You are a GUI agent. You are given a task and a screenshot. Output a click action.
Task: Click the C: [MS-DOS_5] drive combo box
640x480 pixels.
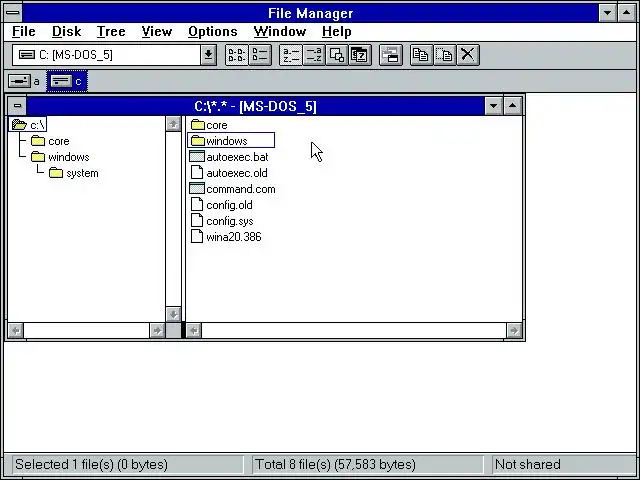click(114, 55)
